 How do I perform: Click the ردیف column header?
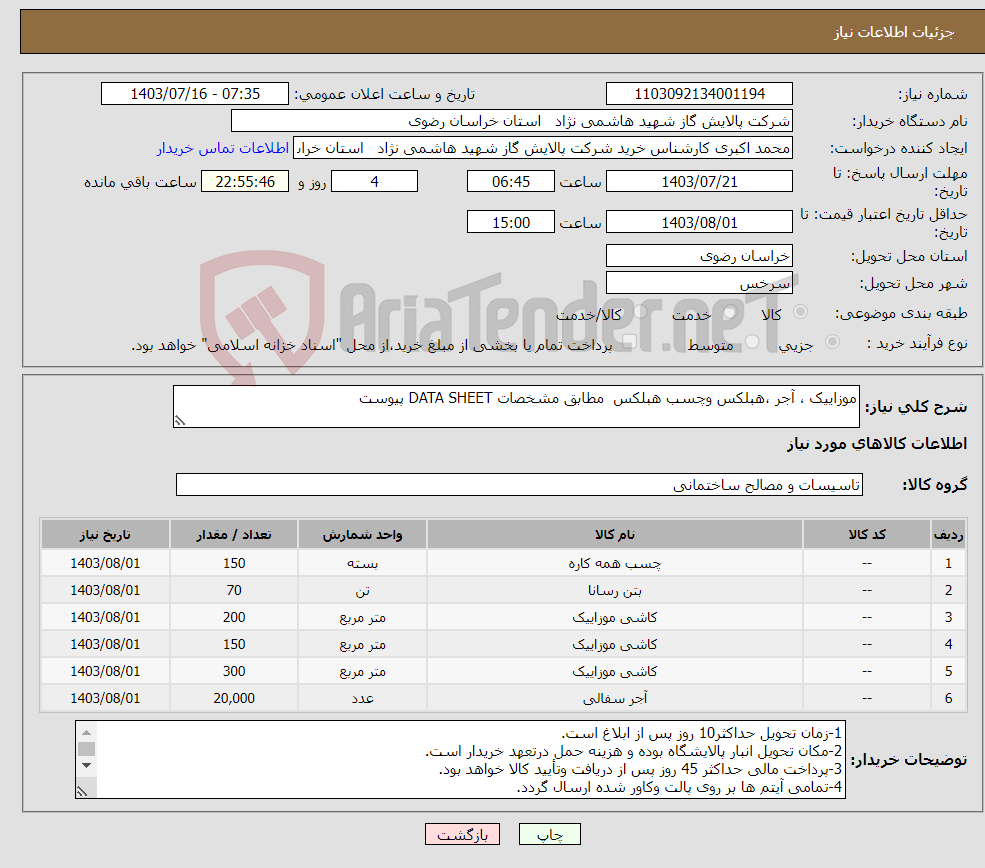[949, 534]
